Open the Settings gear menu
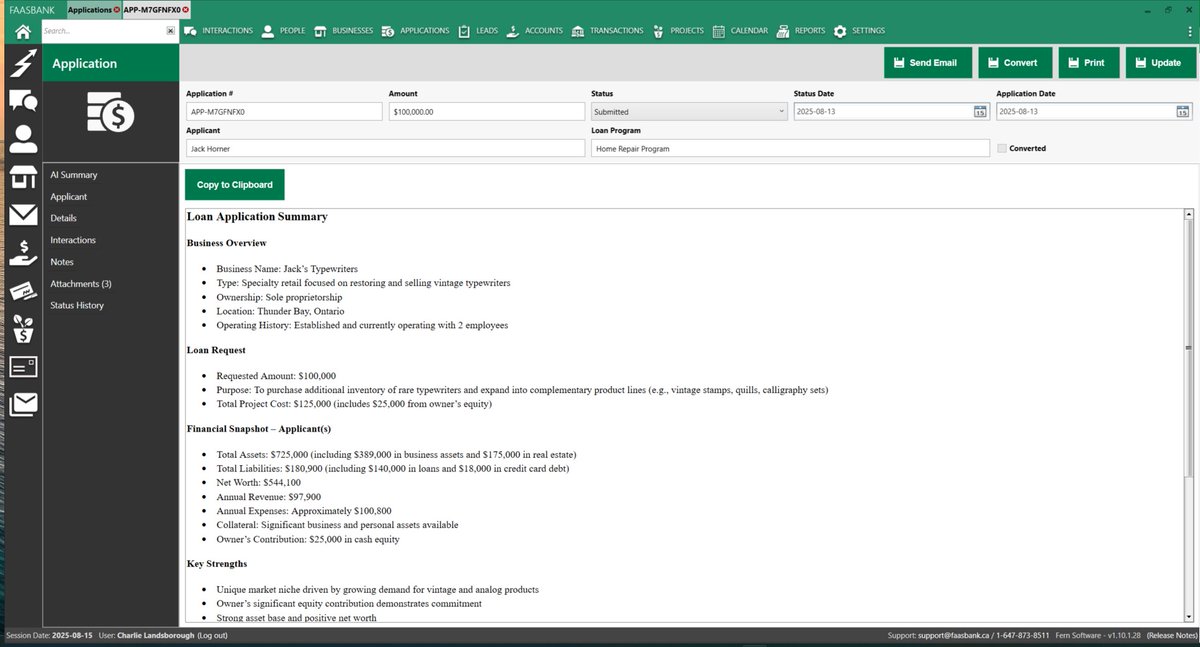The image size is (1200, 647). point(859,31)
